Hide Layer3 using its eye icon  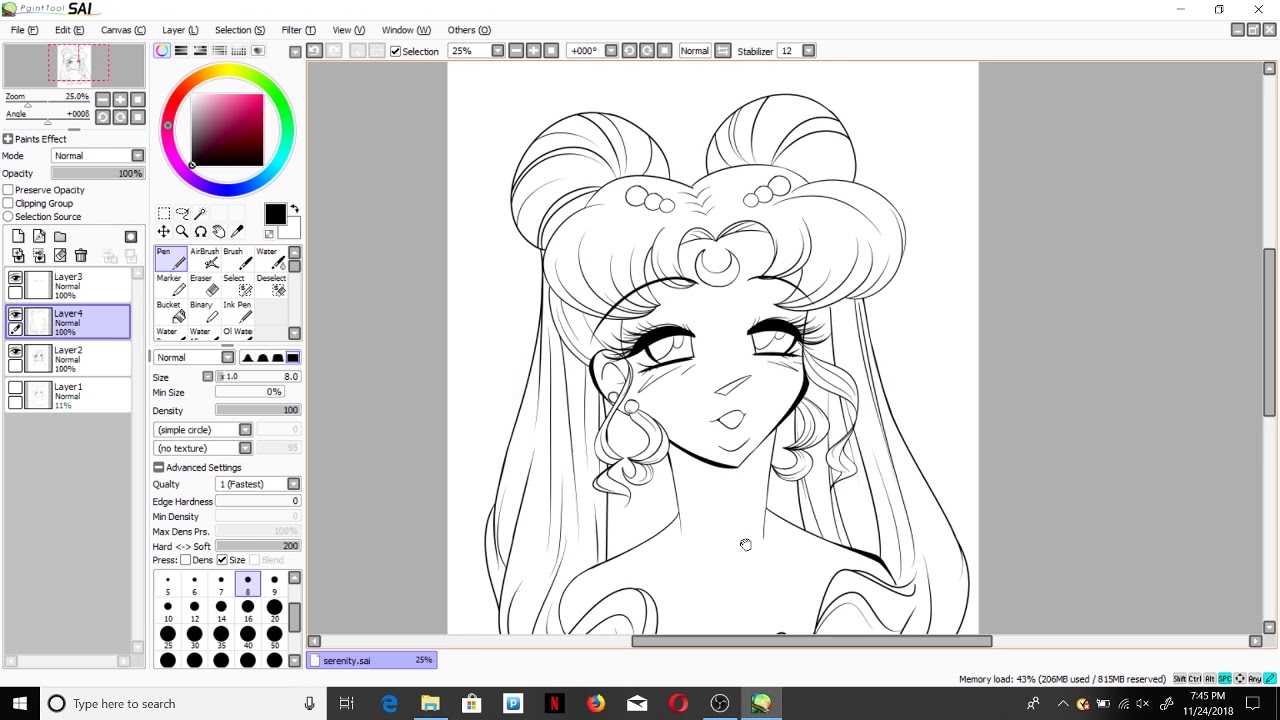tap(15, 278)
